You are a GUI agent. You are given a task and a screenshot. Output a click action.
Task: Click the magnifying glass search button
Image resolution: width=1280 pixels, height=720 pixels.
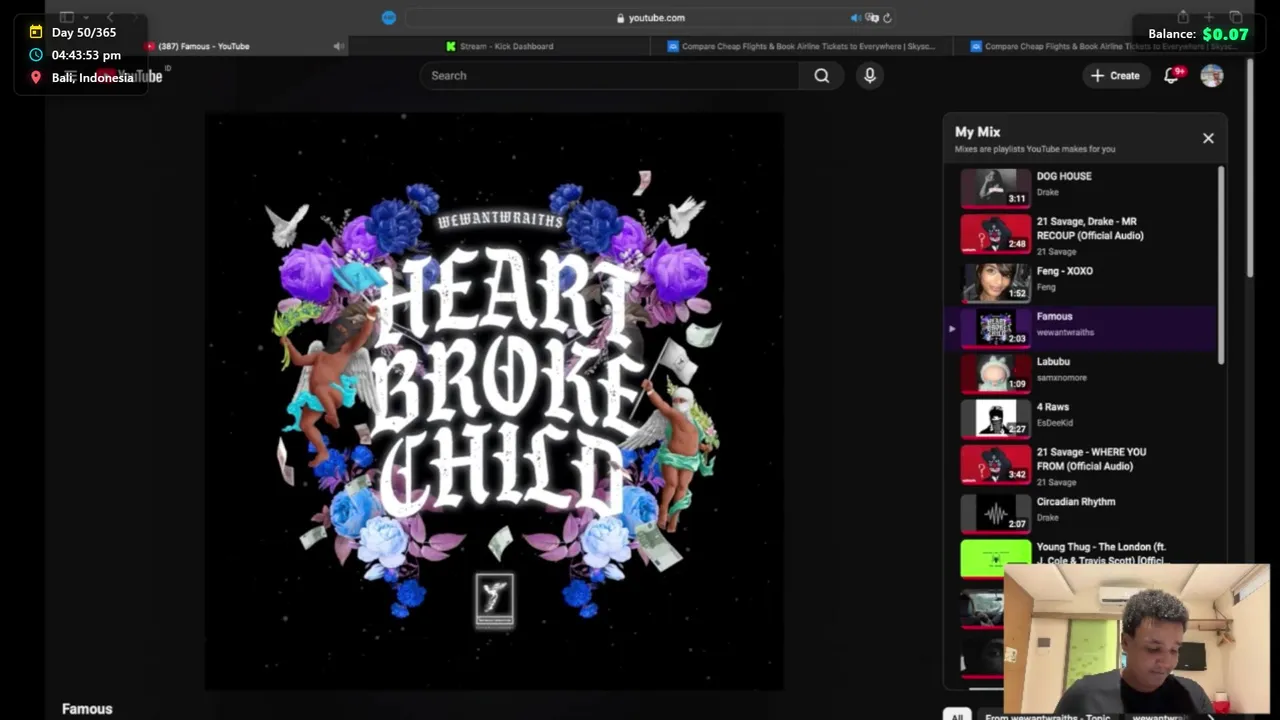822,75
